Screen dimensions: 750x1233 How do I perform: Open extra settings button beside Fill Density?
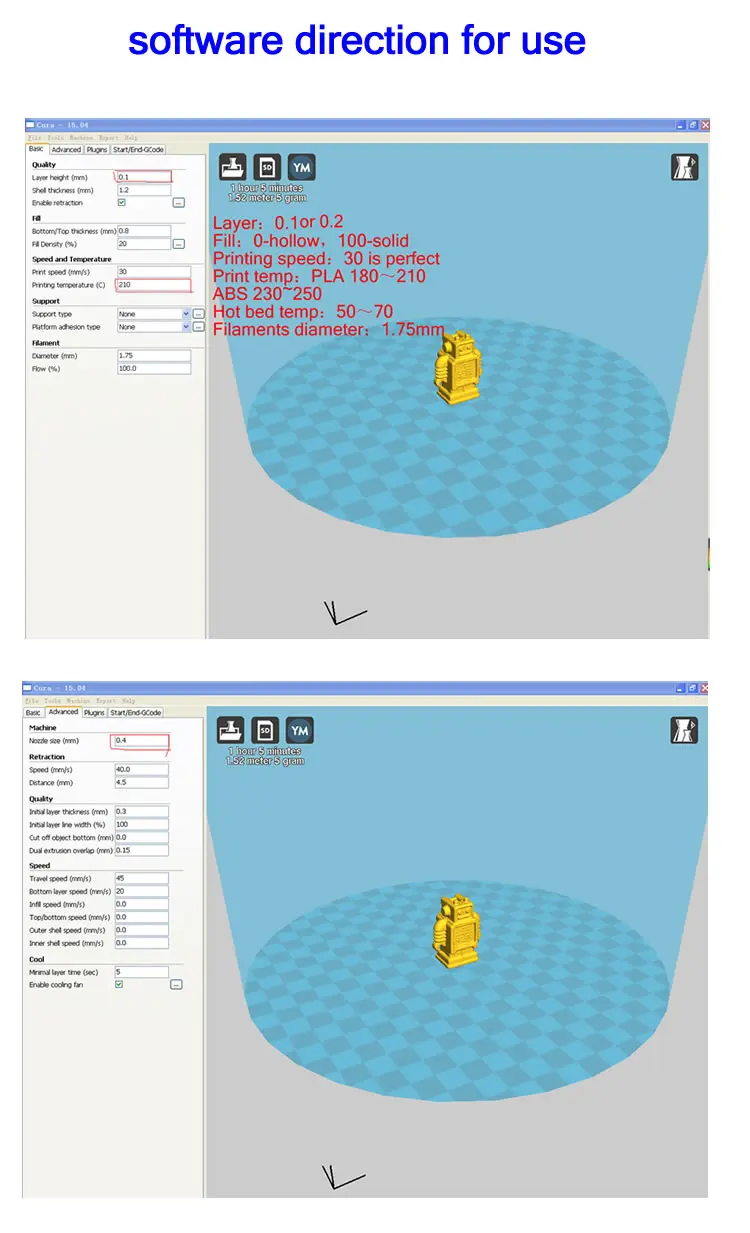pos(179,243)
